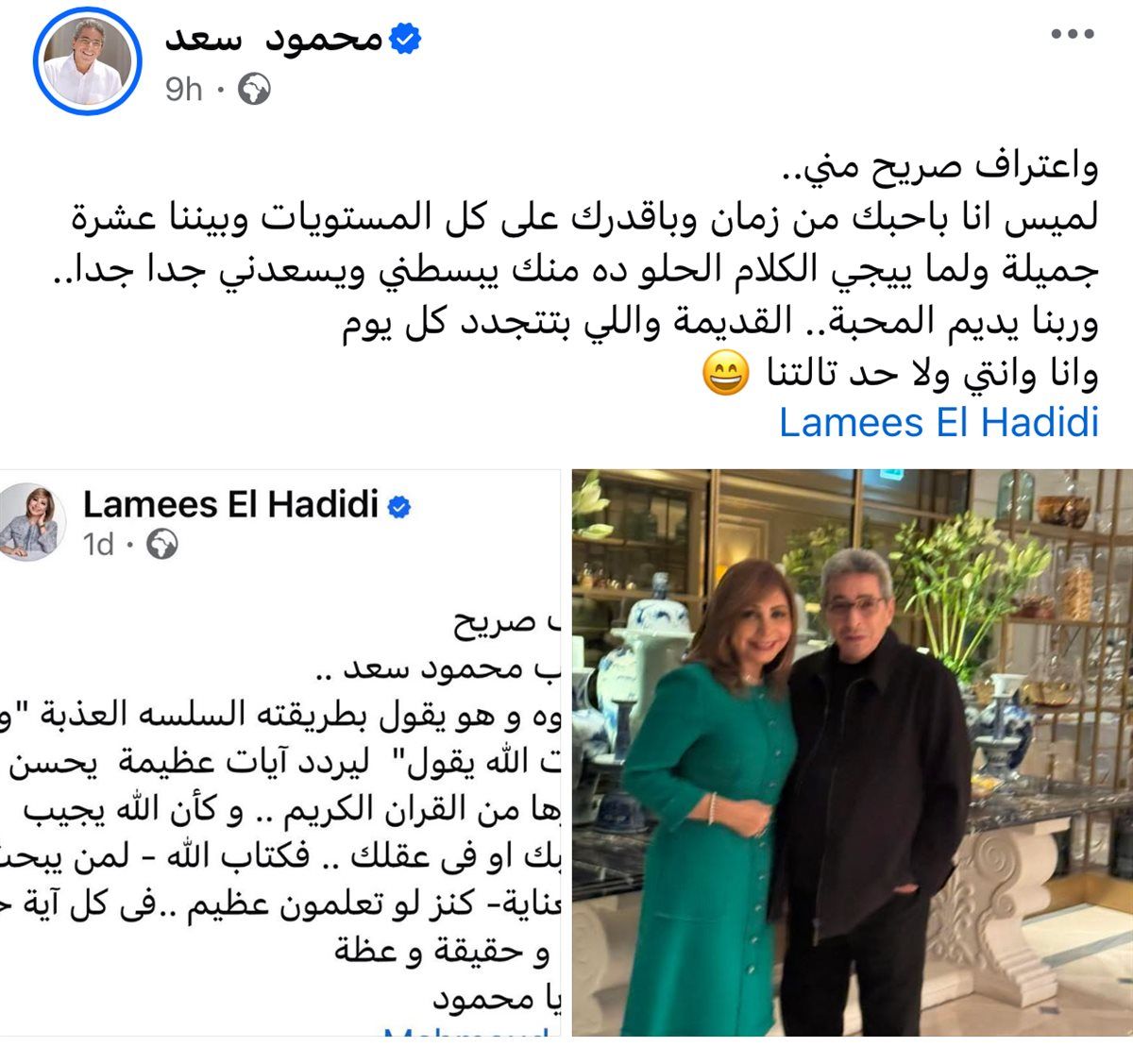Screen dimensions: 1133x1064
Task: Click the grinning emoji in the post text
Action: click(726, 375)
